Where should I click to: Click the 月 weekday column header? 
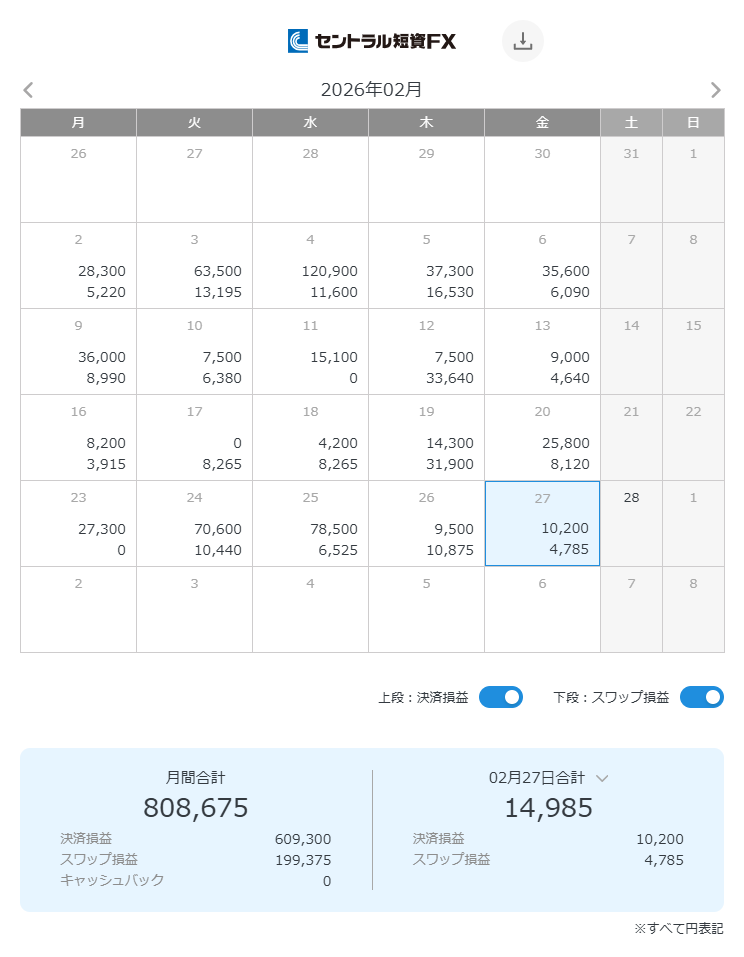[78, 122]
